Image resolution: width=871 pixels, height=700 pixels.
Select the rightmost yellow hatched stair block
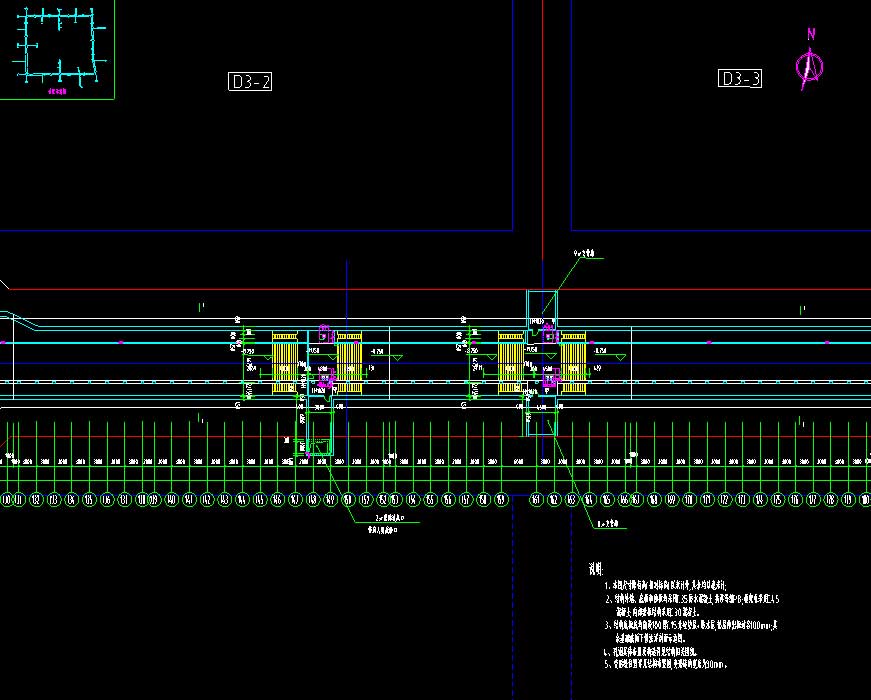tap(573, 364)
